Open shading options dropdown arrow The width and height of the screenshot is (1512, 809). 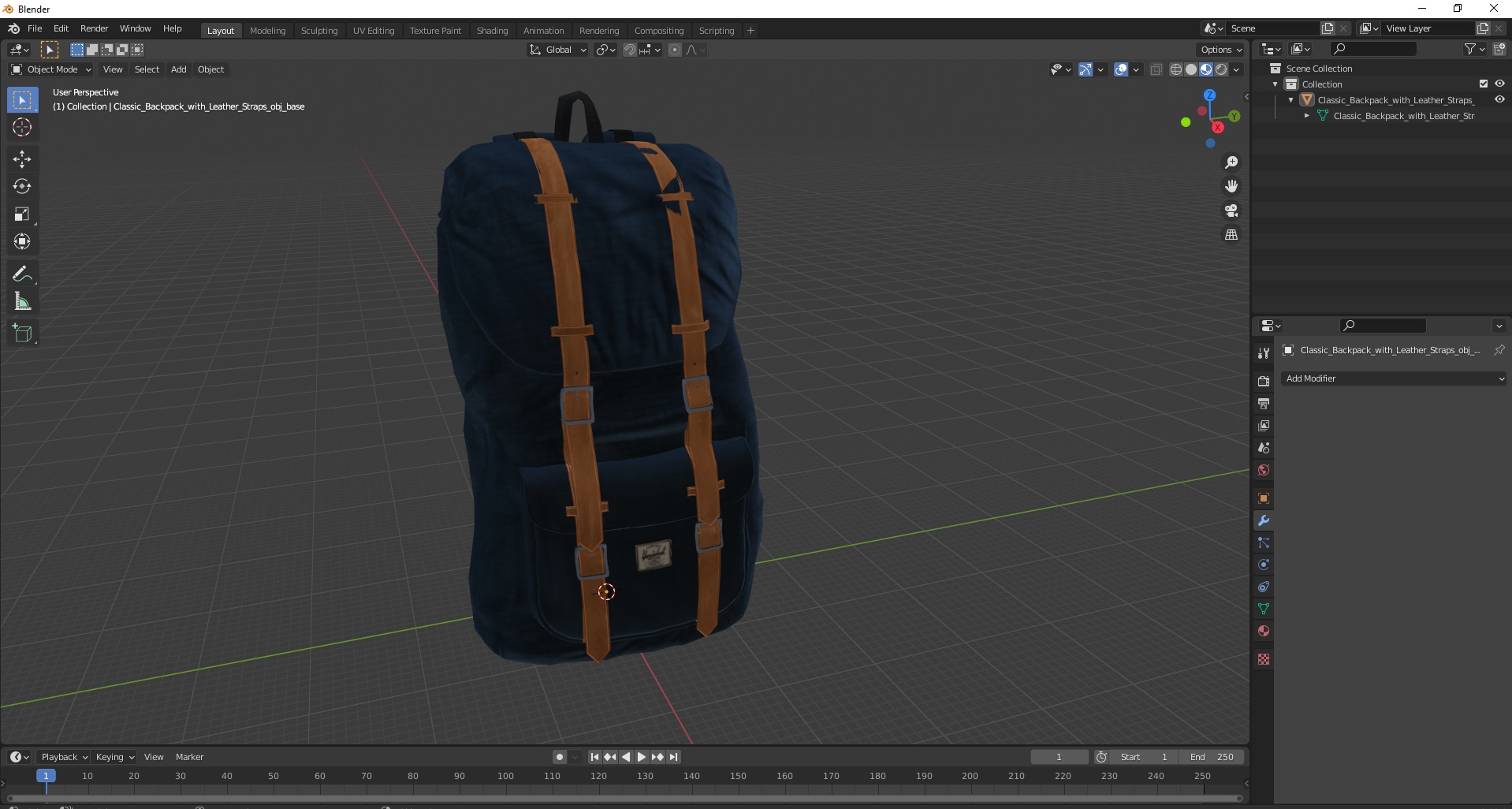[x=1236, y=69]
